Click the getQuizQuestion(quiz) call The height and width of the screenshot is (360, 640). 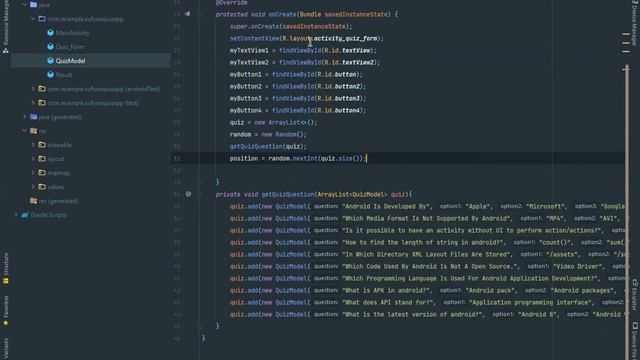(x=268, y=147)
